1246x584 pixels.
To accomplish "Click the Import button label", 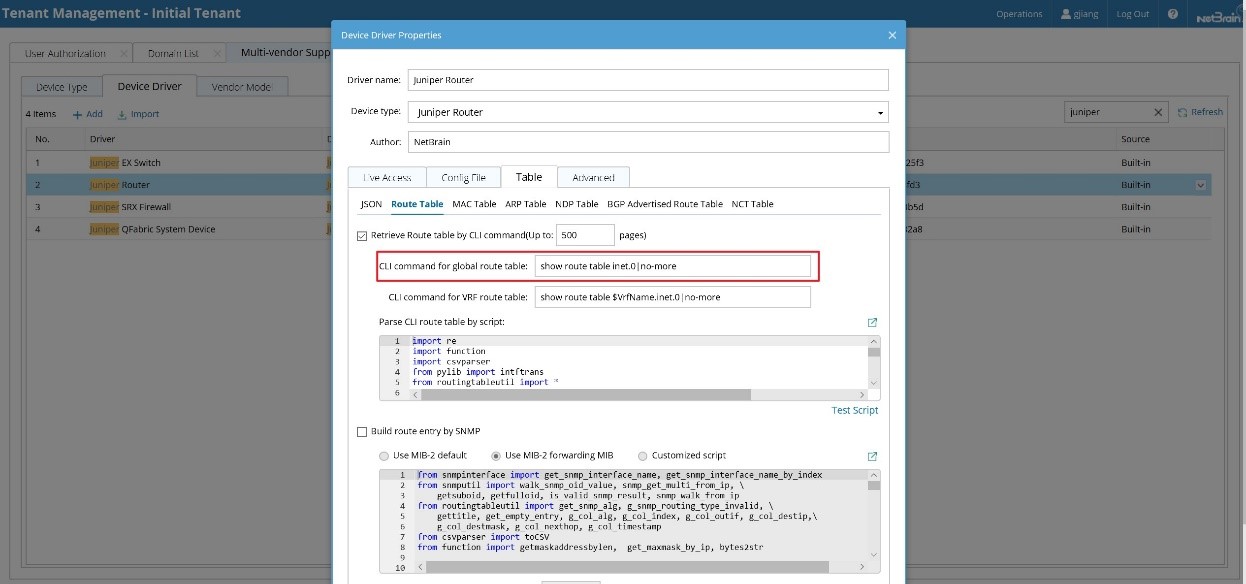I will [x=145, y=114].
